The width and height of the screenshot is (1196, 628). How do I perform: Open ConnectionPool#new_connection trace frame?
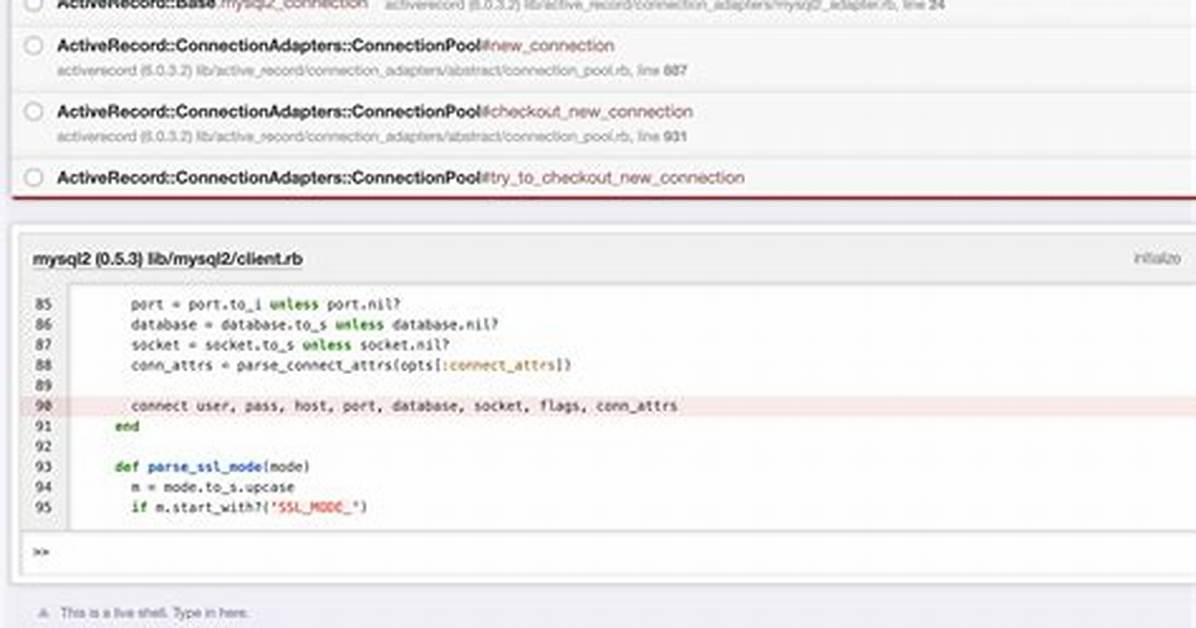[603, 58]
